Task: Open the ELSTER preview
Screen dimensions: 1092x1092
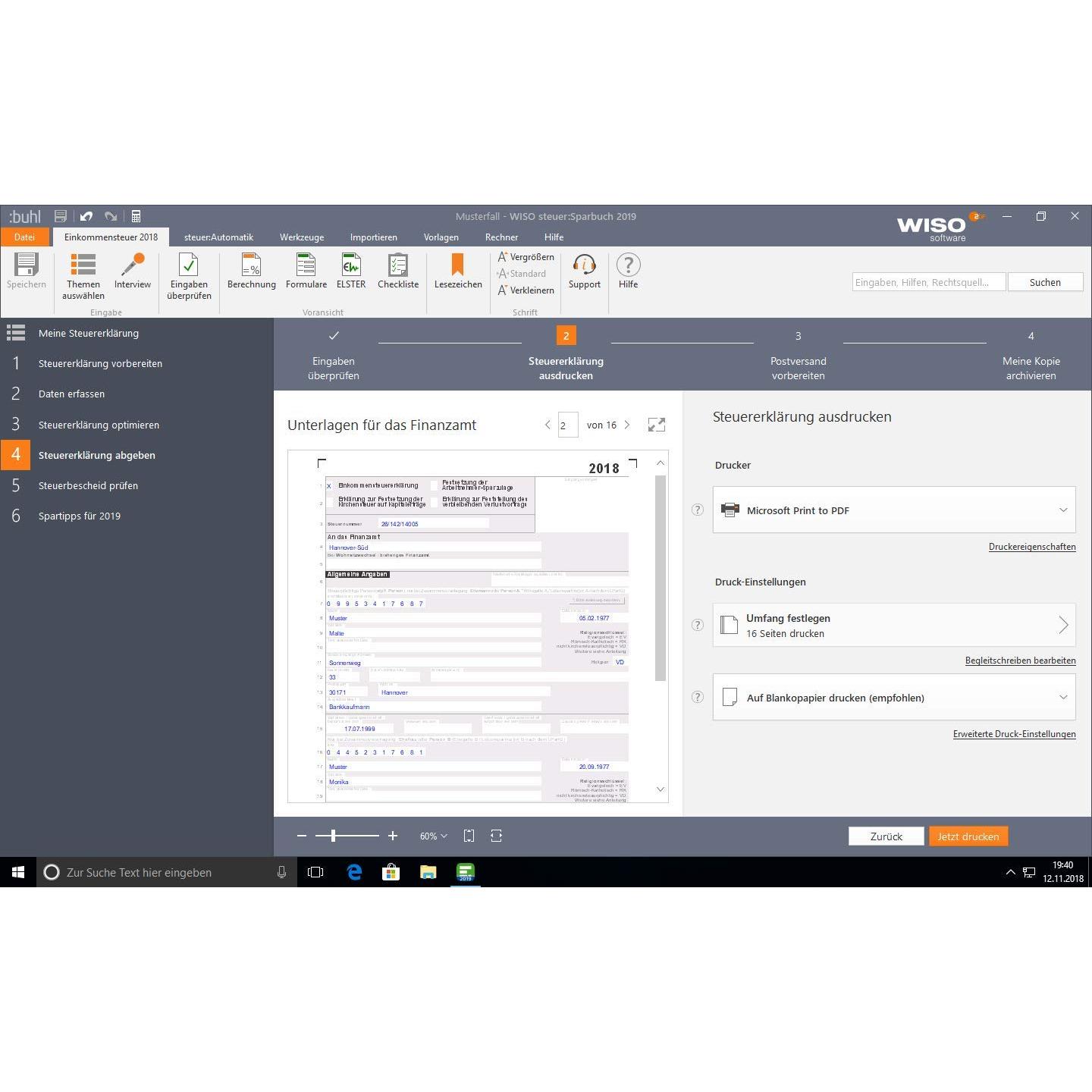Action: pyautogui.click(x=351, y=271)
